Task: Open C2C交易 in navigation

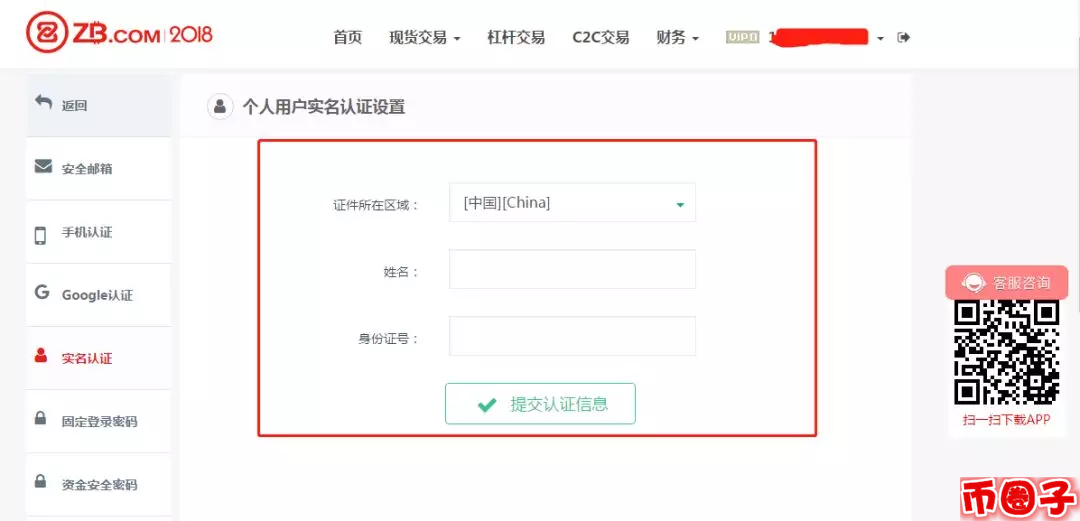Action: pyautogui.click(x=601, y=38)
